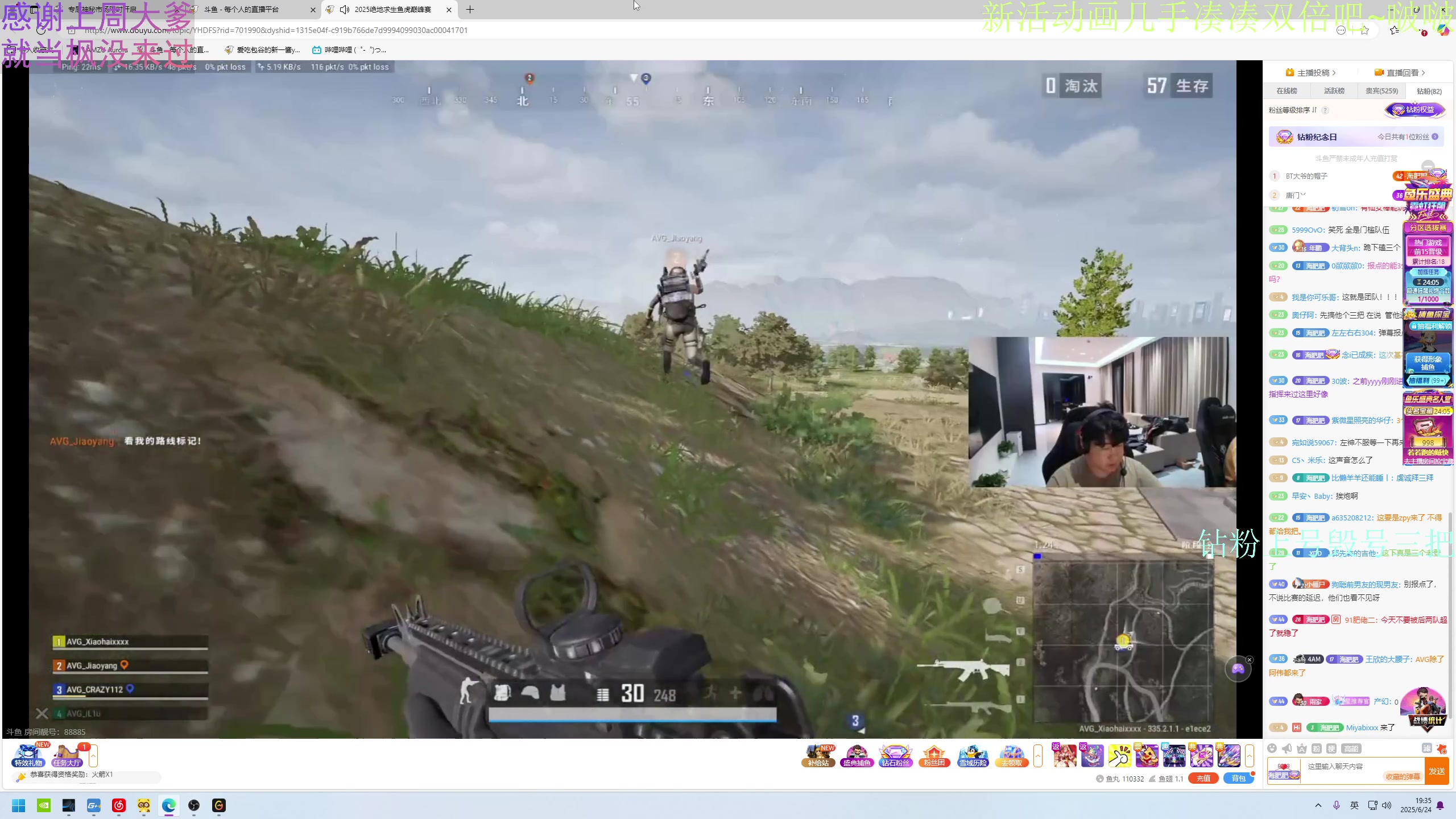The width and height of the screenshot is (1456, 819).
Task: Expand 直播回看 live replay
Action: (1400, 73)
